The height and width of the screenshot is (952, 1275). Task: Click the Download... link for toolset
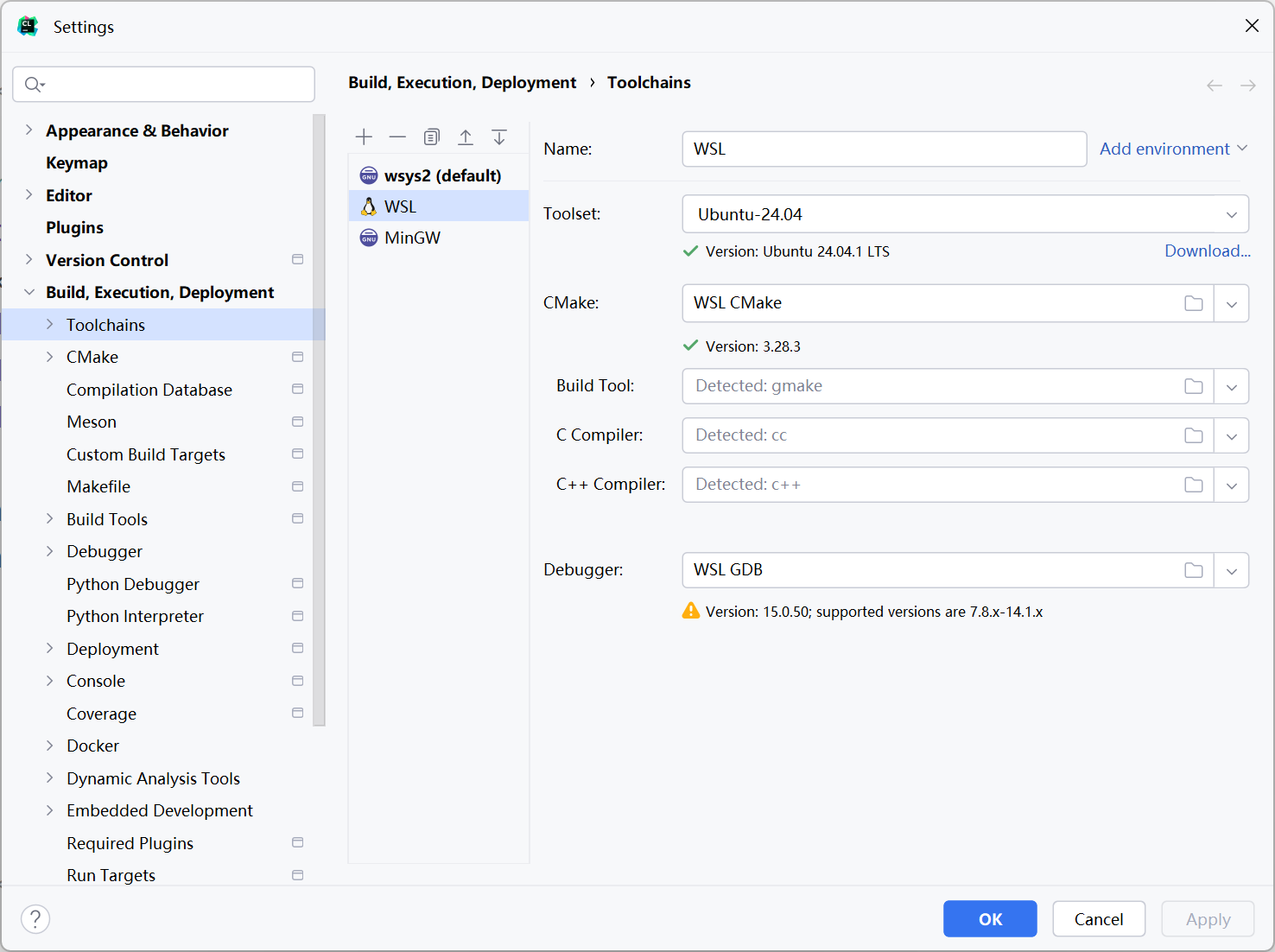pos(1208,251)
